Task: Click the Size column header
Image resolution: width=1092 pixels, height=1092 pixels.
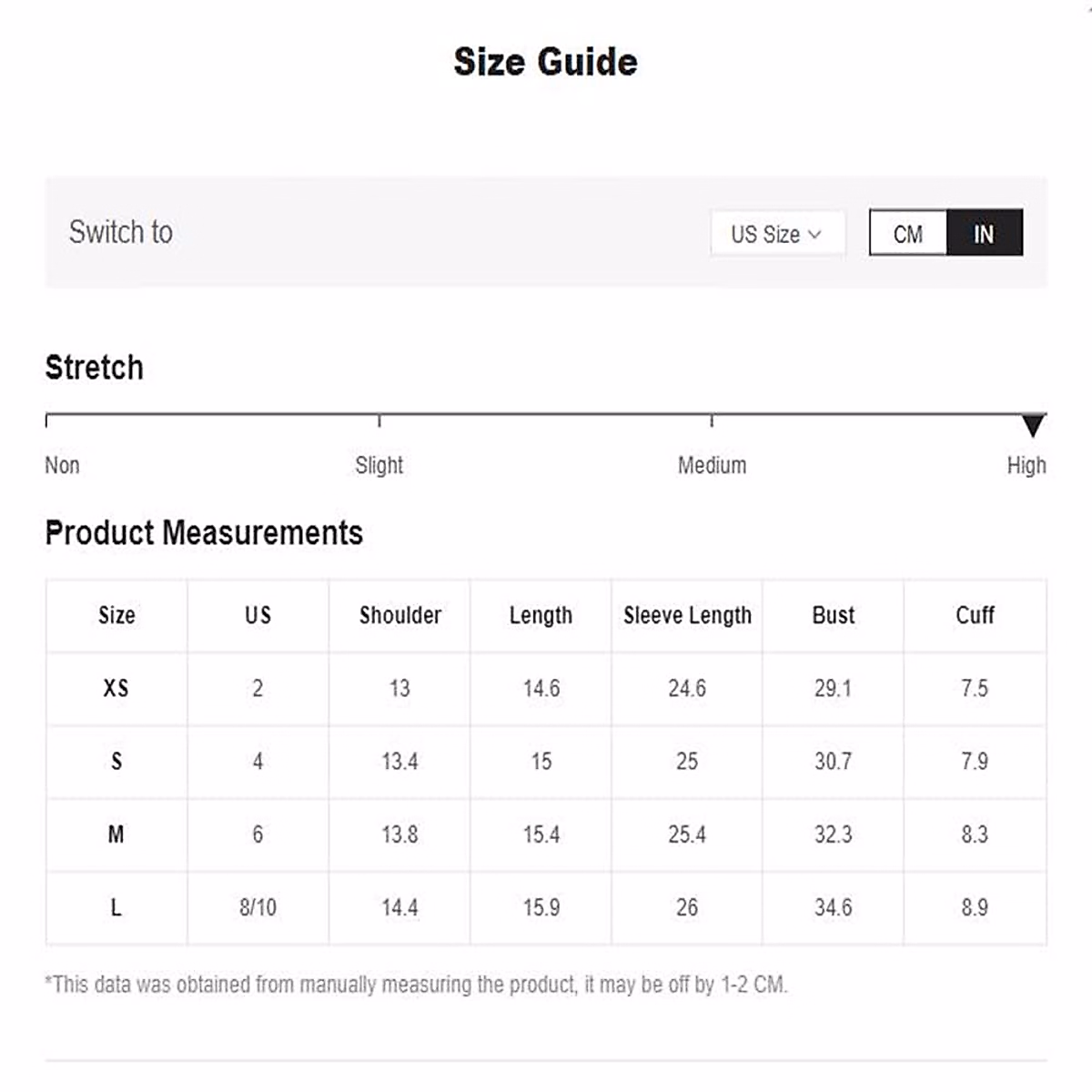Action: (x=116, y=615)
